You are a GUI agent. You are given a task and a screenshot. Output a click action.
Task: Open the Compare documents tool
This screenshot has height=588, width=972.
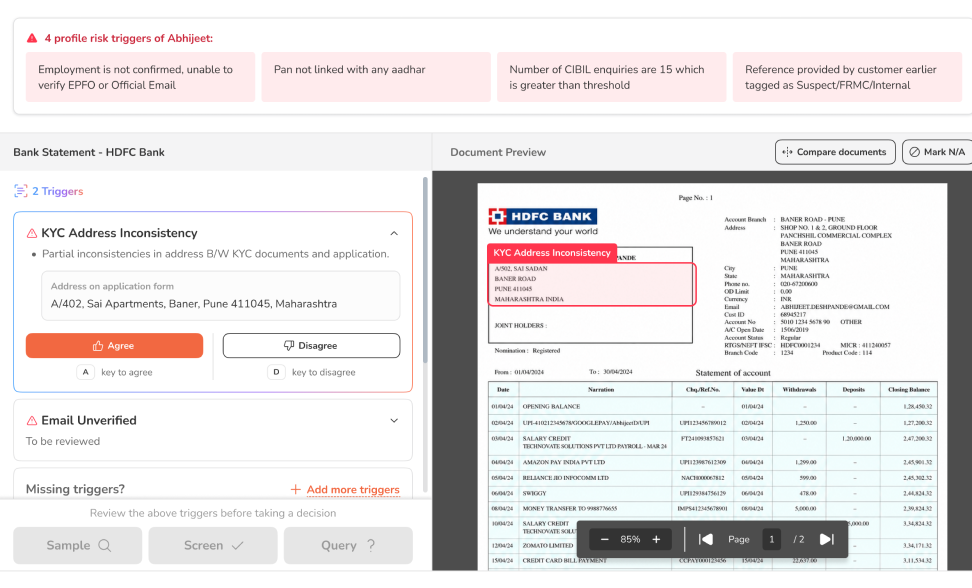(x=835, y=152)
